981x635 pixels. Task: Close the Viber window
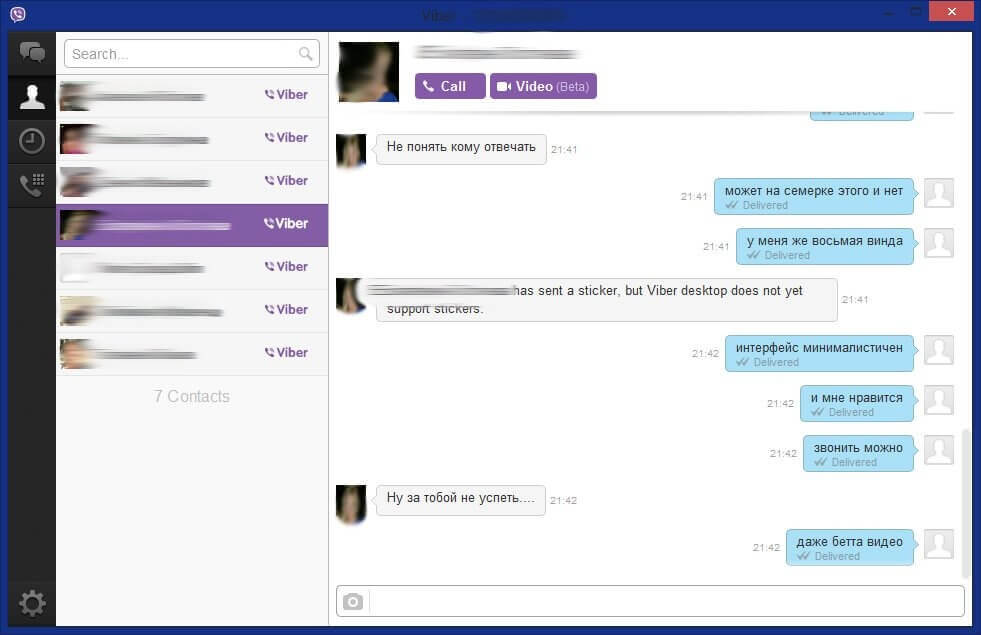[x=951, y=11]
